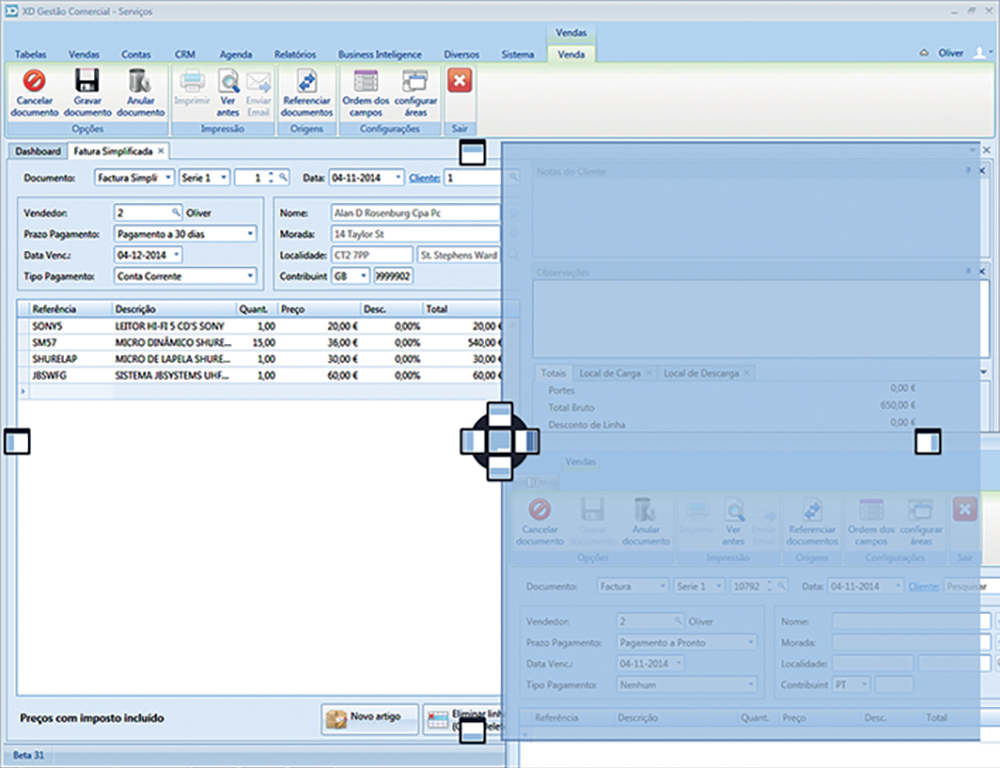Click the docking indicator at the left window edge
This screenshot has height=768, width=1000.
(x=17, y=441)
